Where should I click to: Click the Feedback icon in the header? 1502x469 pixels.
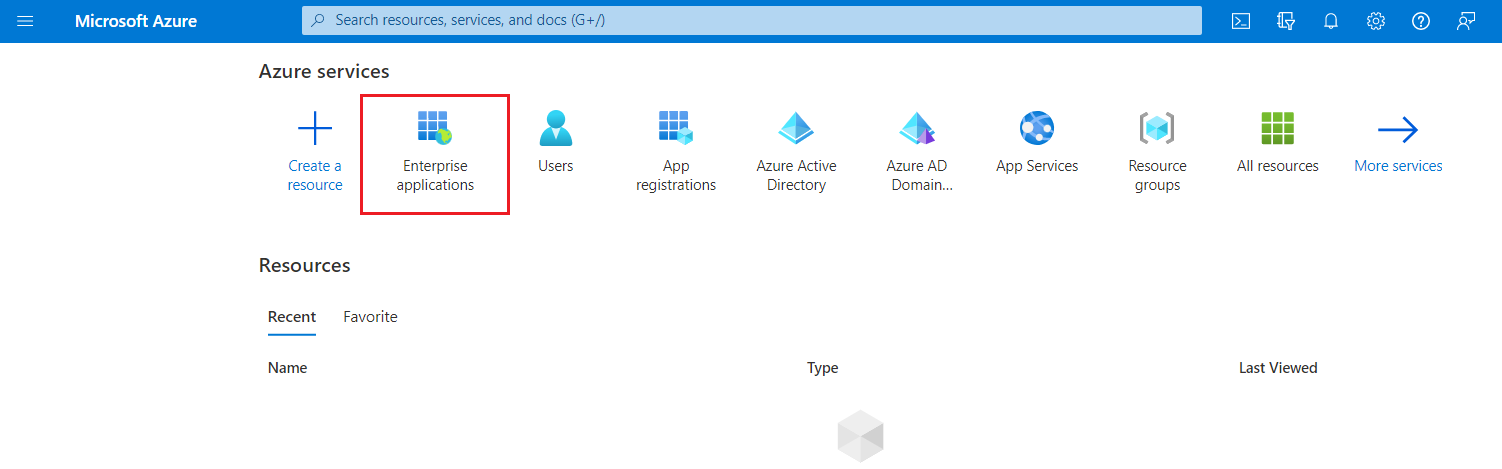click(1466, 21)
